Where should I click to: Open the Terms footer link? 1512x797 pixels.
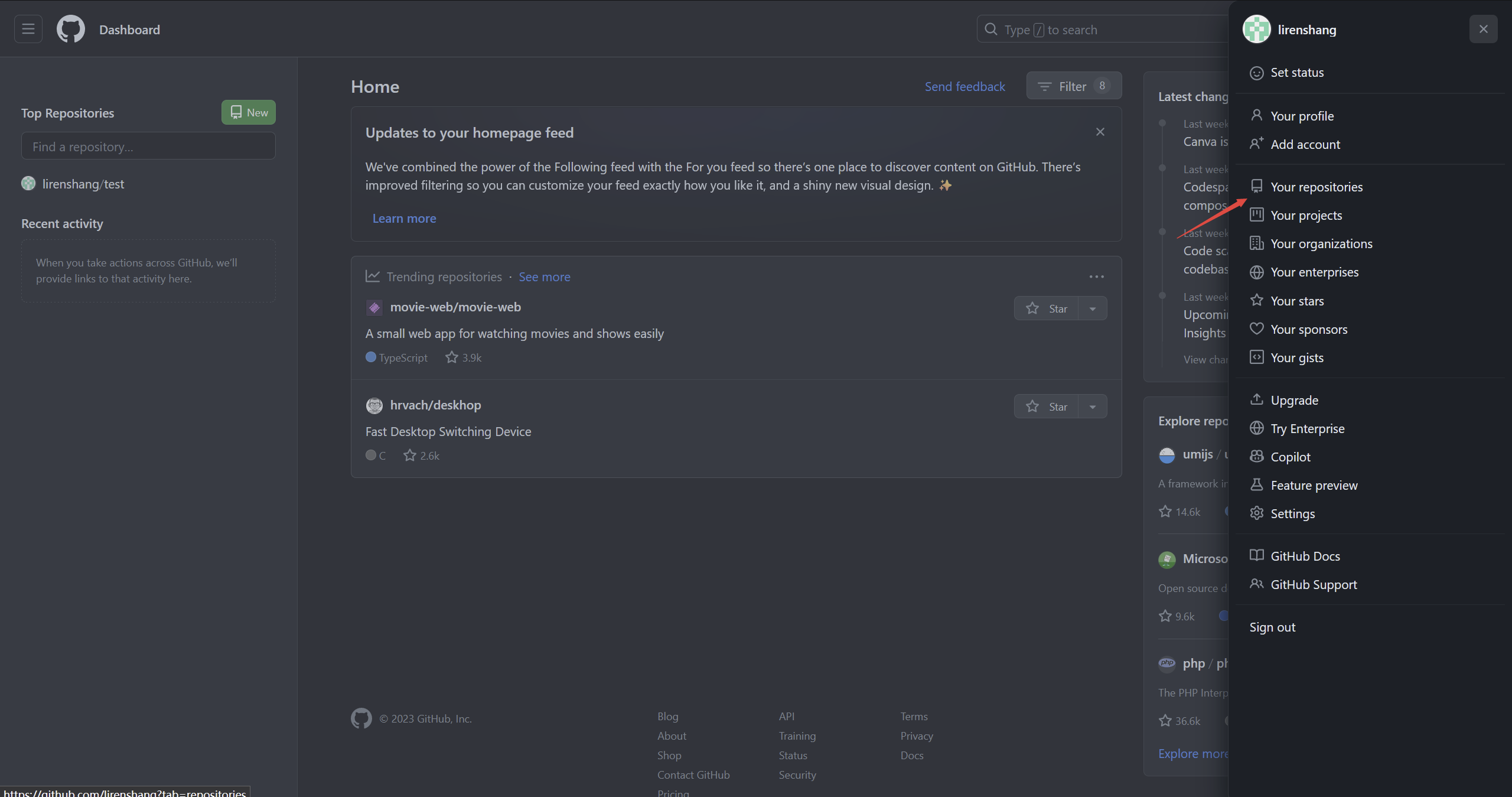[914, 716]
